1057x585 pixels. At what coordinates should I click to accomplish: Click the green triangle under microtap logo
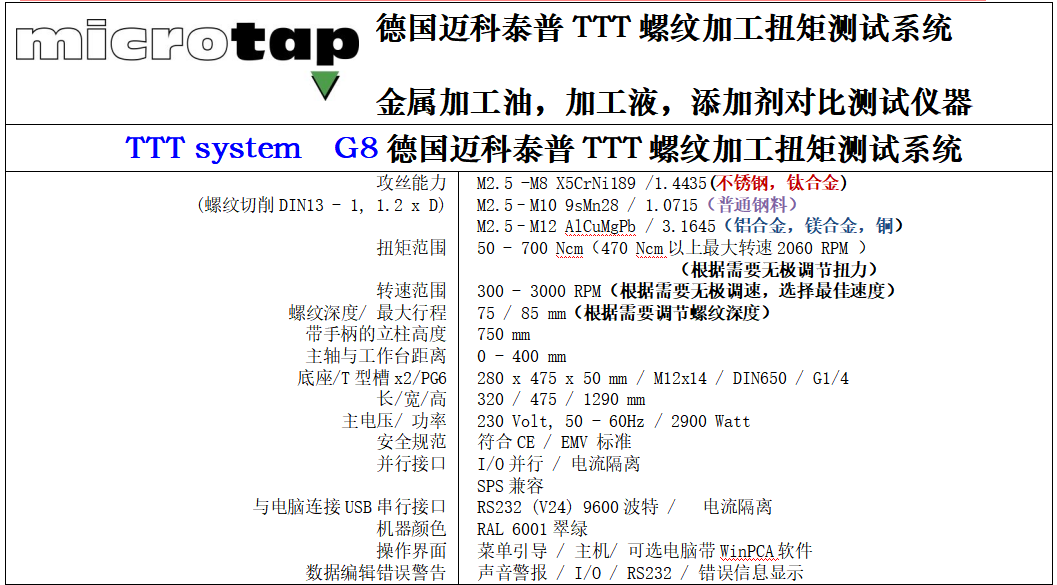click(x=326, y=85)
